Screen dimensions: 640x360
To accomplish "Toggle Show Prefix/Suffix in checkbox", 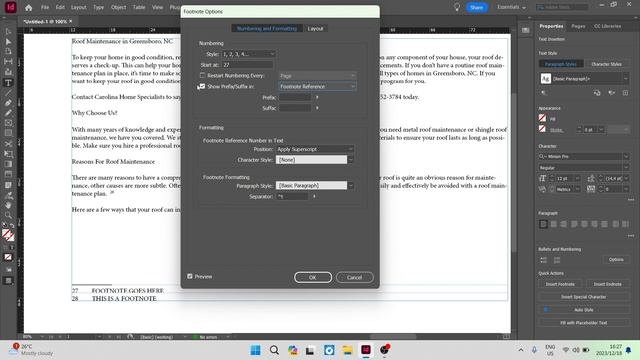I will (202, 86).
